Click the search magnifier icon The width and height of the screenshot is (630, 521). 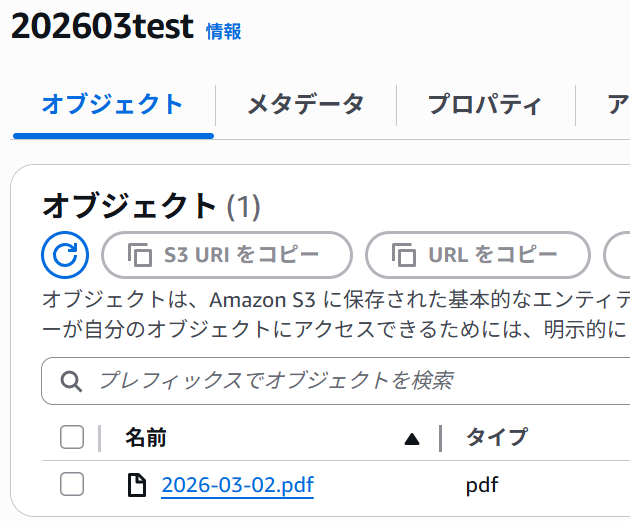(71, 380)
